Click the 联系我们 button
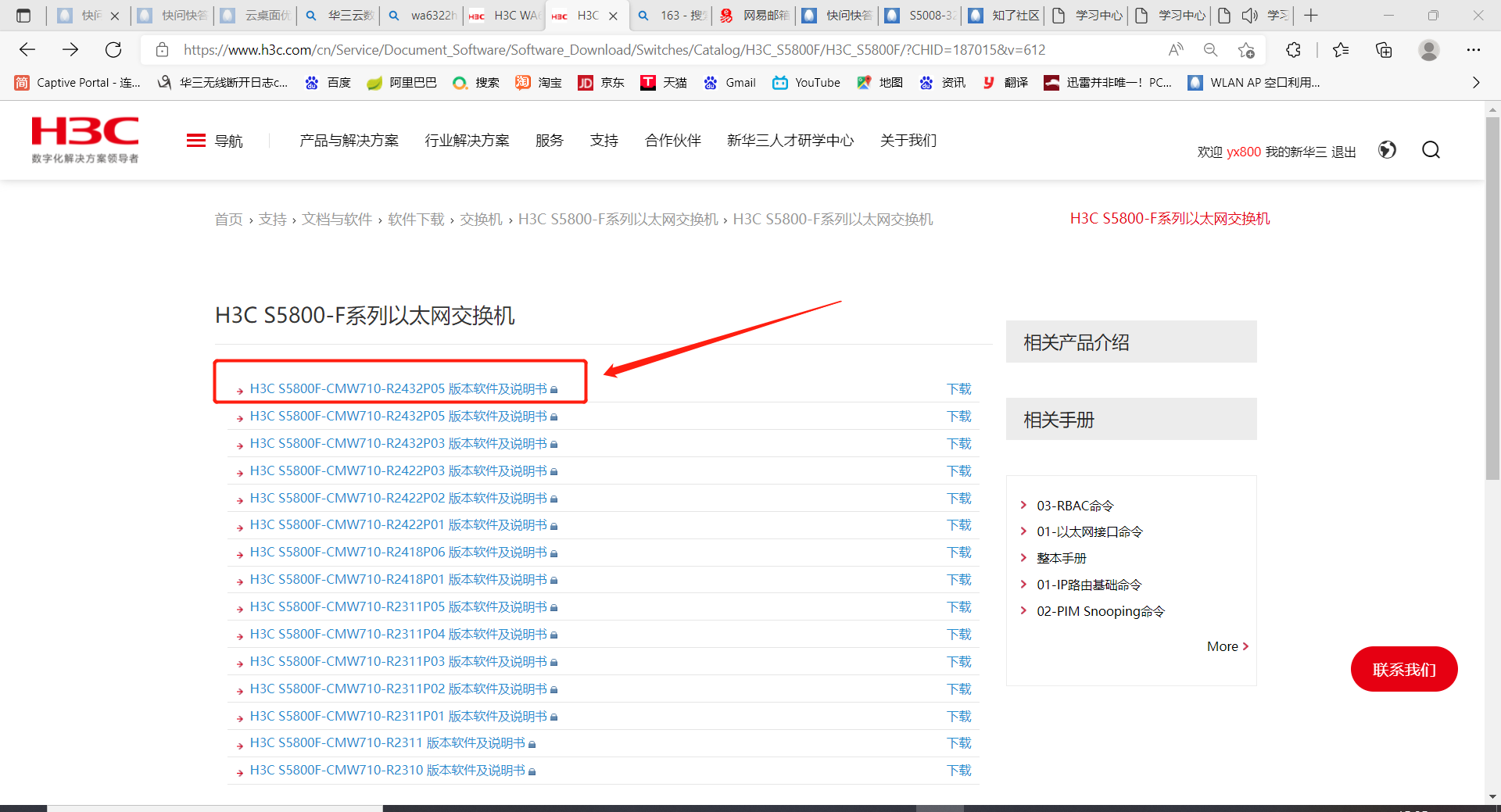 point(1404,669)
